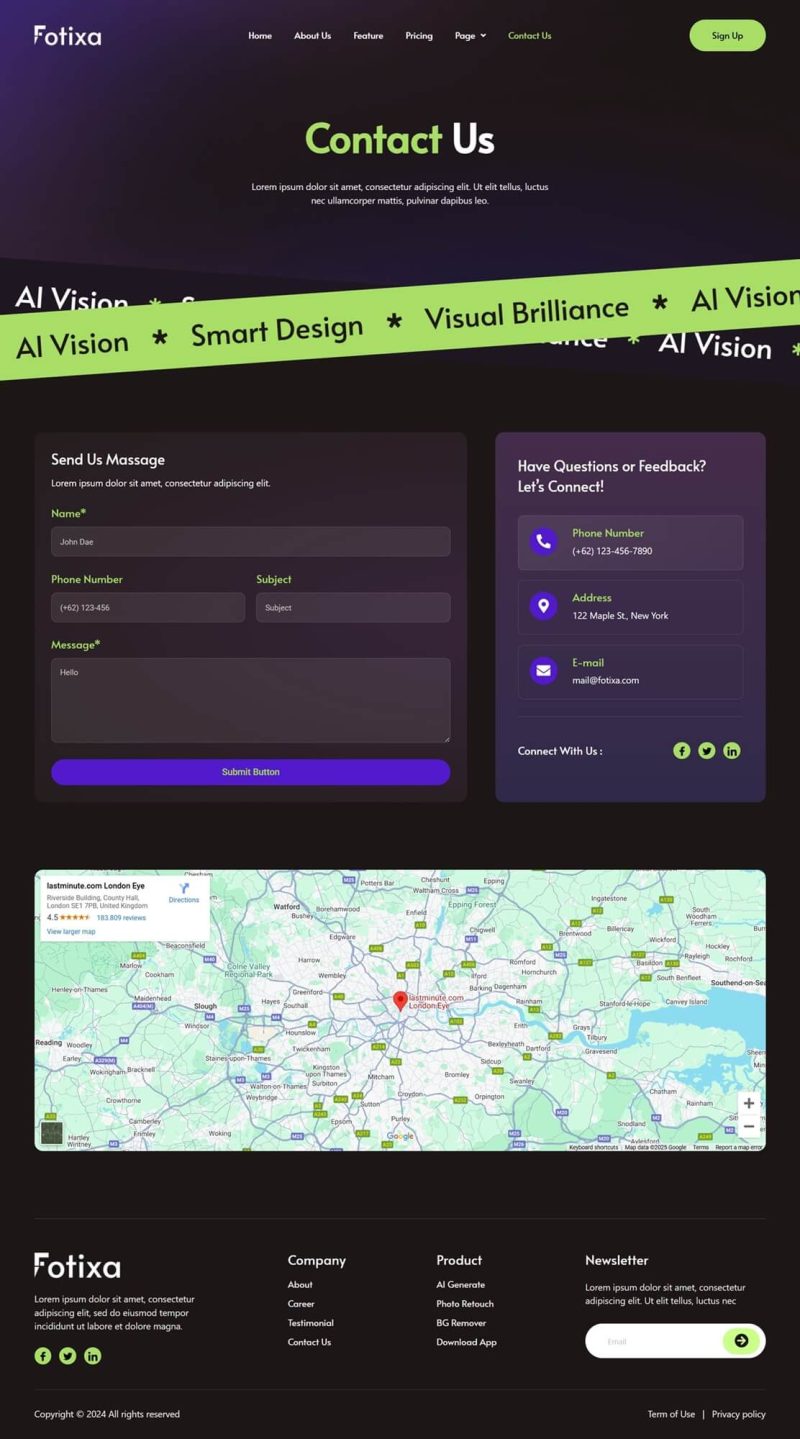Open Facebook from Connect With Us
Image resolution: width=800 pixels, height=1439 pixels.
click(x=681, y=750)
